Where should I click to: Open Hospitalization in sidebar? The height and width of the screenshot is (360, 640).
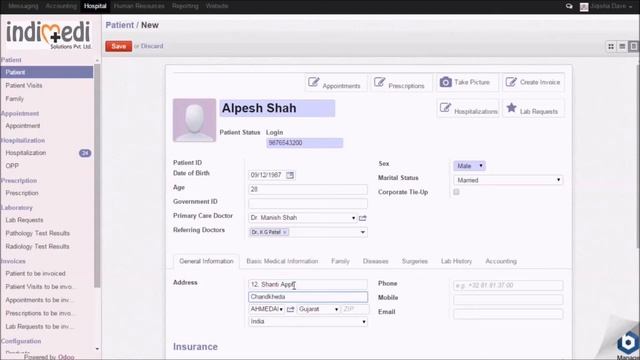25,153
